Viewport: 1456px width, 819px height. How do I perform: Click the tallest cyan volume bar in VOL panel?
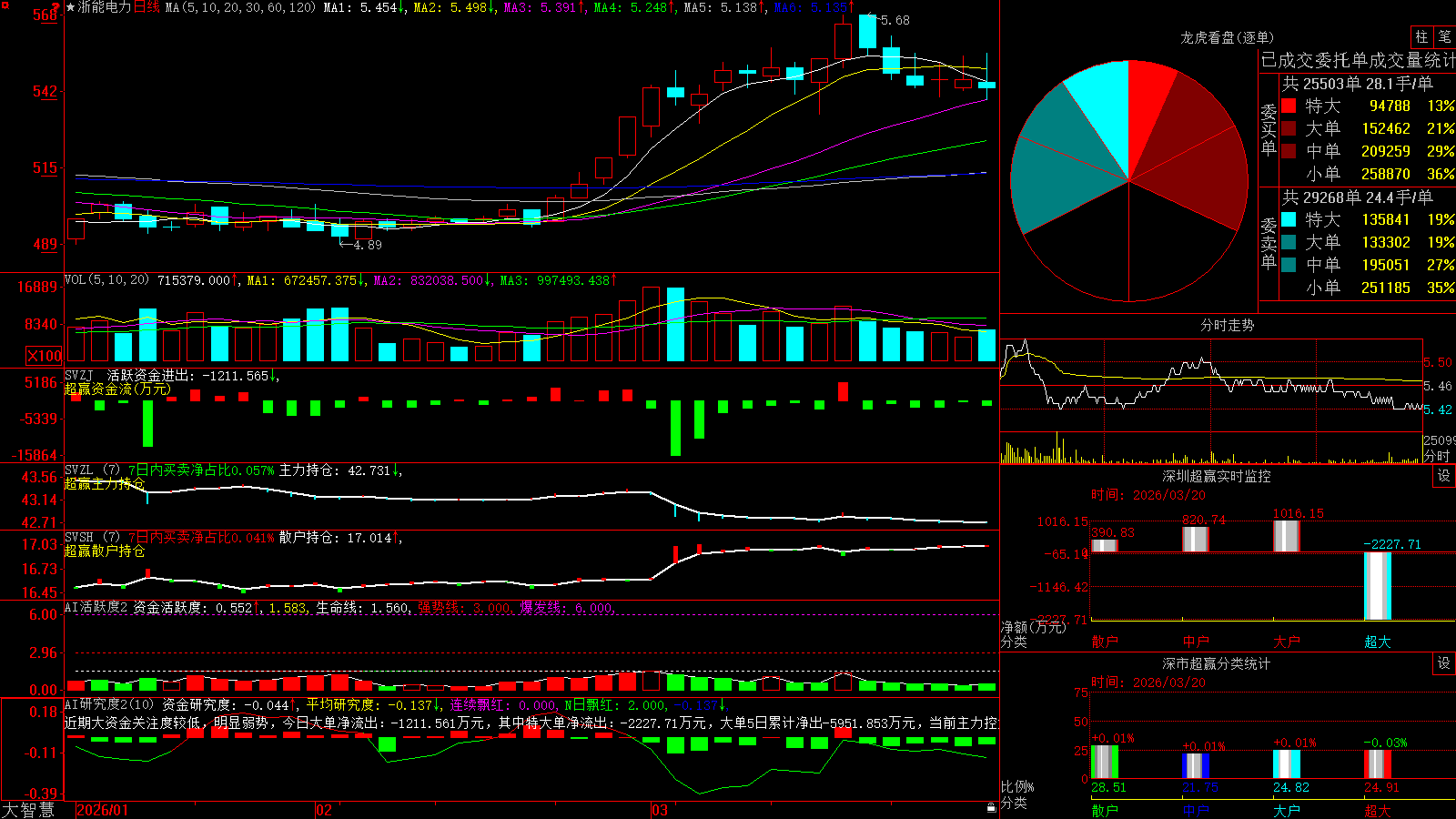675,325
